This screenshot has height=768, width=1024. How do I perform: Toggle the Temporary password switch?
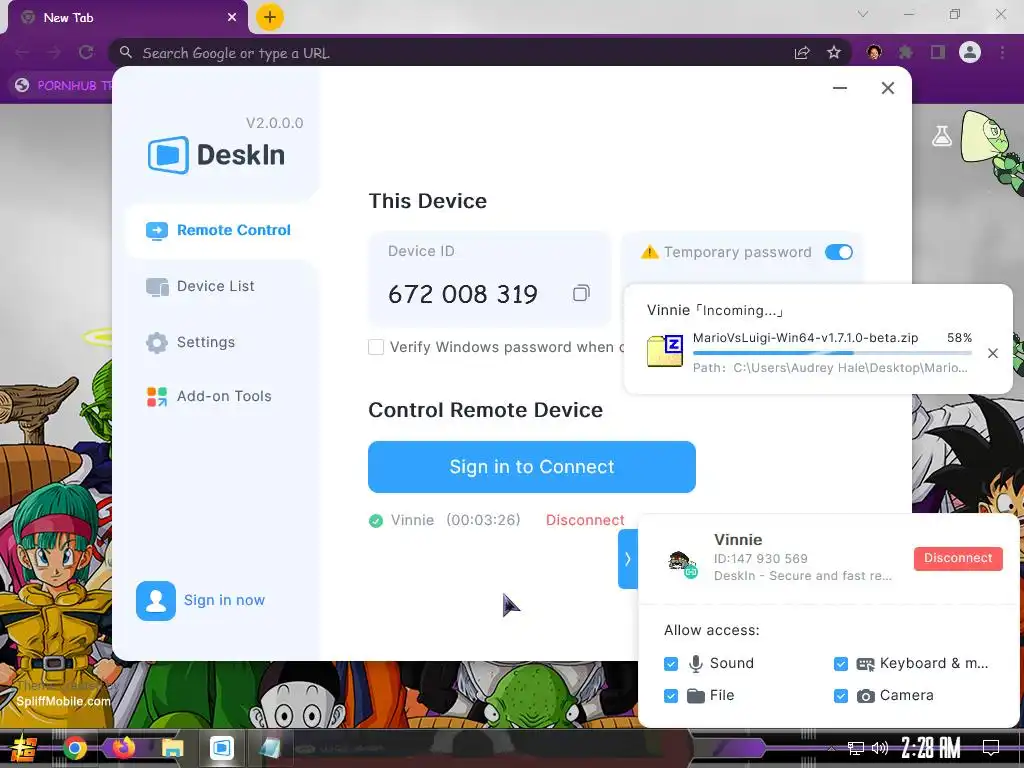click(839, 252)
